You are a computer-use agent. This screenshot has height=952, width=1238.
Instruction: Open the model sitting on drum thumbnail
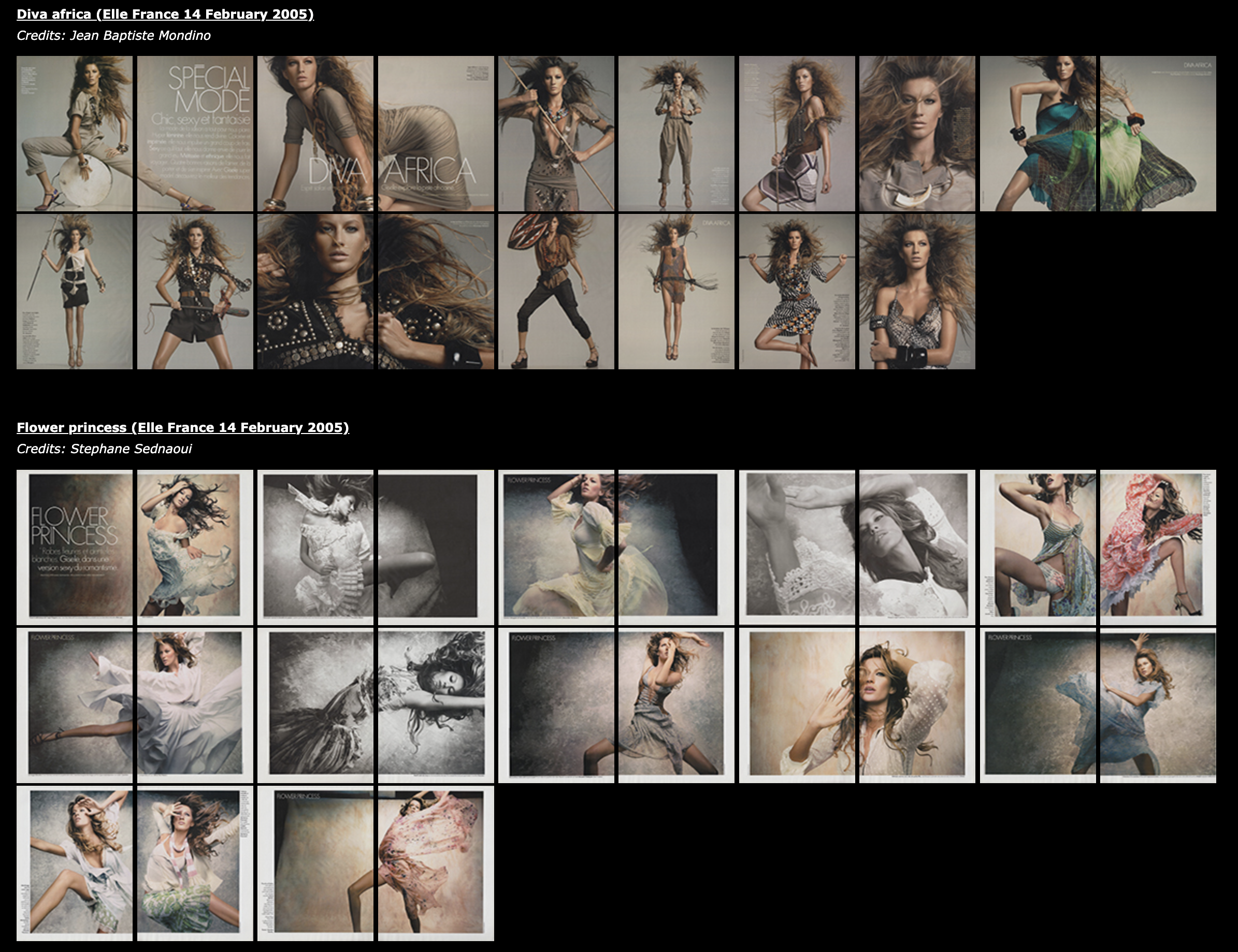(x=74, y=133)
